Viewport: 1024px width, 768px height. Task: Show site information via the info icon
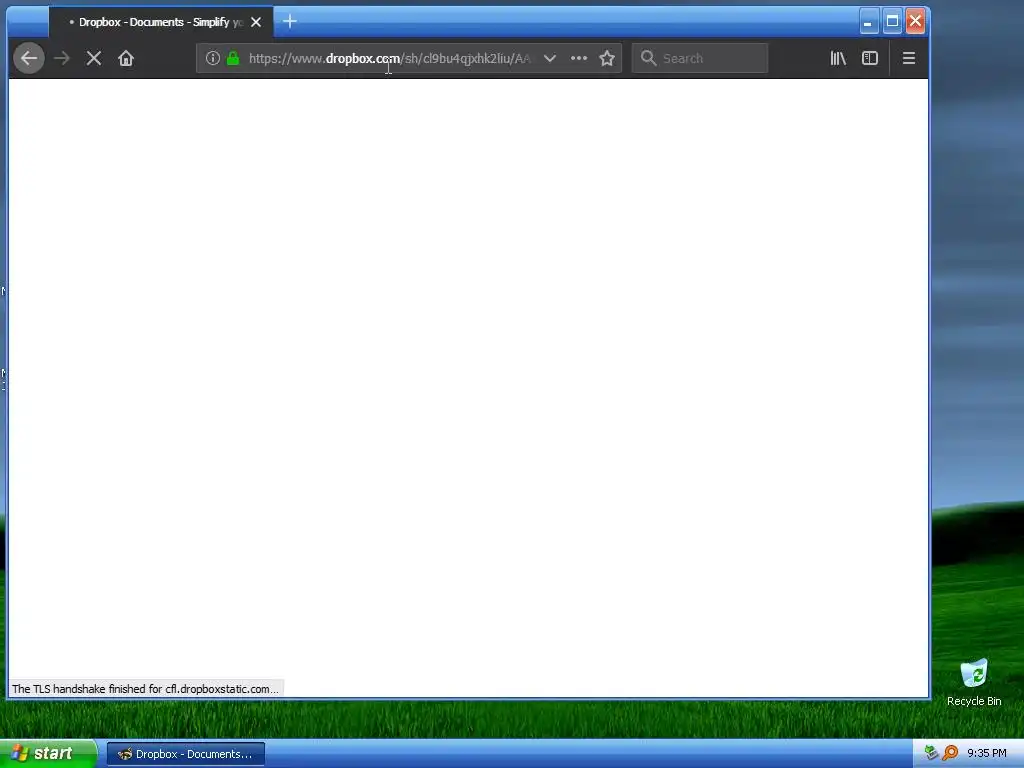213,58
